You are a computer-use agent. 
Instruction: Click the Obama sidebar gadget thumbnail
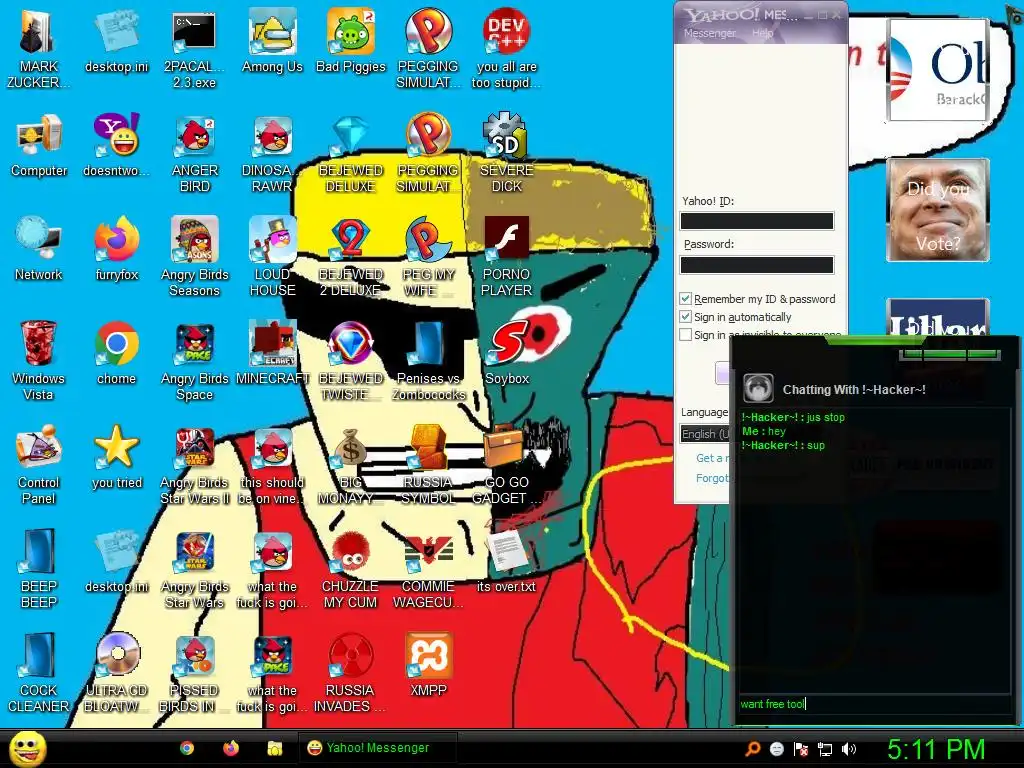click(937, 70)
